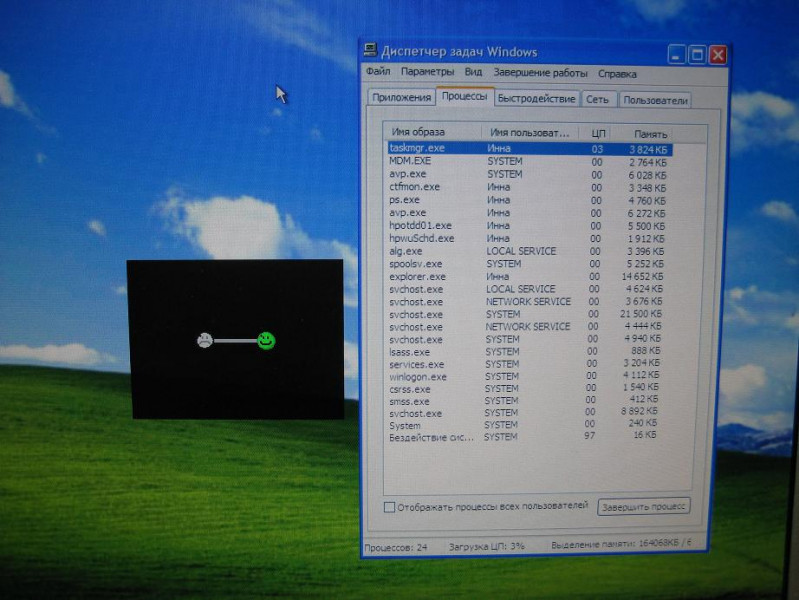The width and height of the screenshot is (799, 600).
Task: Select the services.exe process row
Action: 524,364
